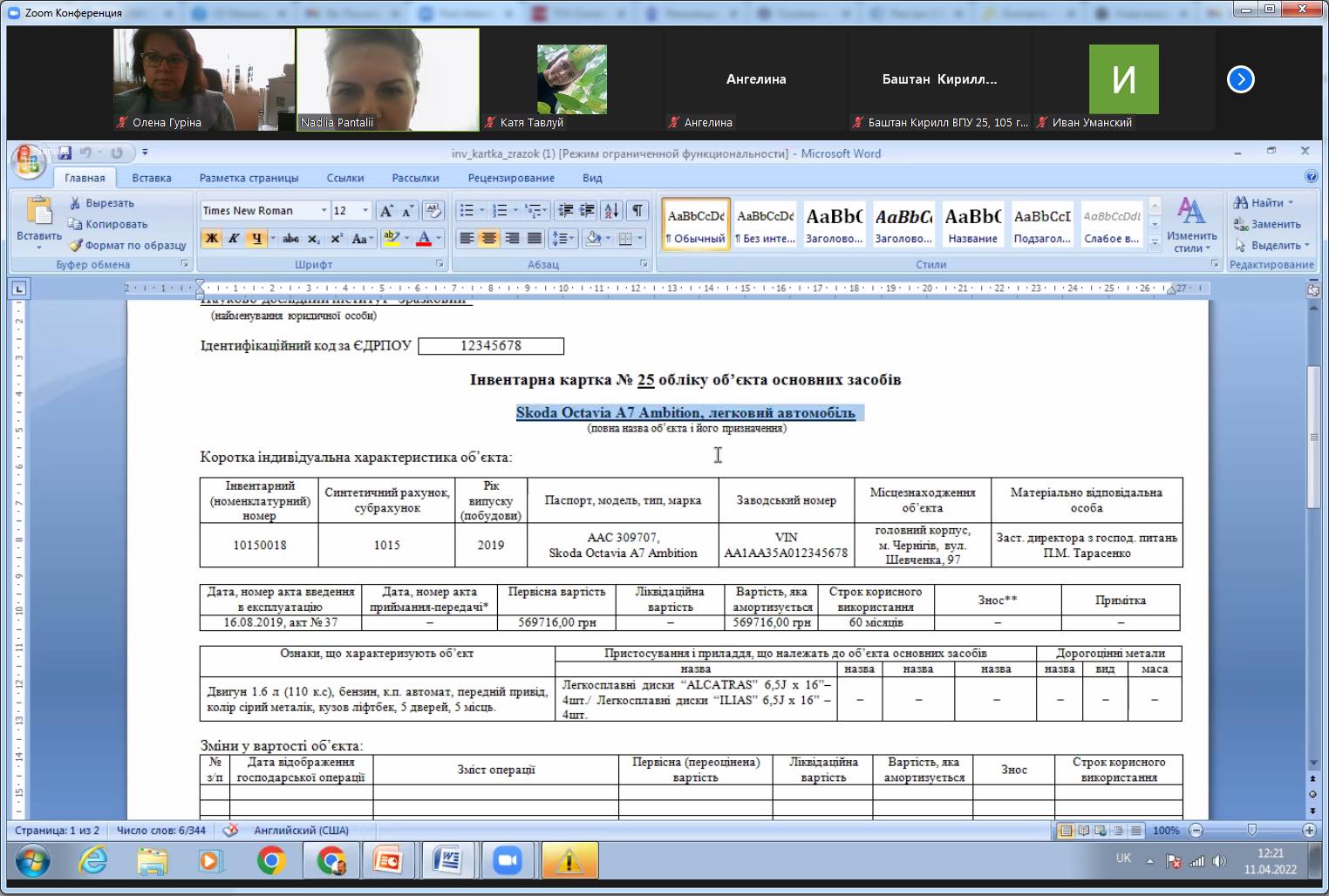Open the Insert (Вставка) ribbon tab

tap(152, 178)
